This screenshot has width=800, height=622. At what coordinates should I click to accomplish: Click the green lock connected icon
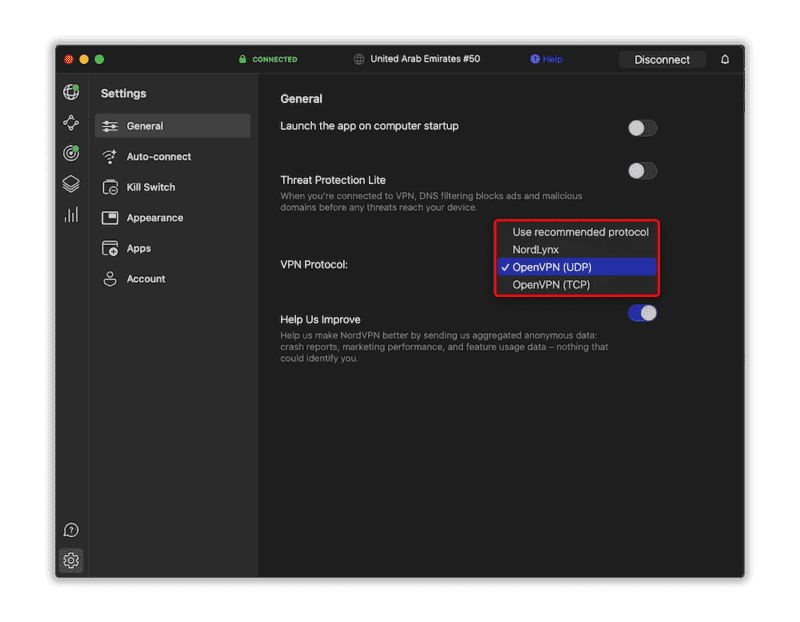[242, 59]
